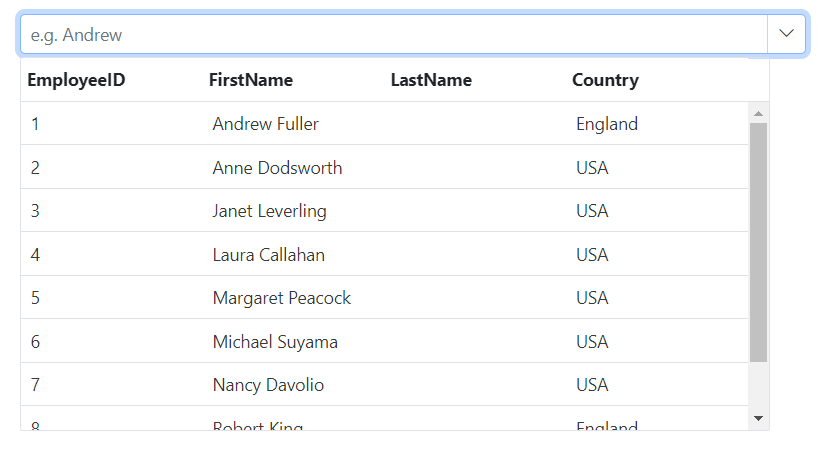The image size is (828, 454).
Task: Click the 'e.g. Andrew' search input
Action: click(x=394, y=34)
